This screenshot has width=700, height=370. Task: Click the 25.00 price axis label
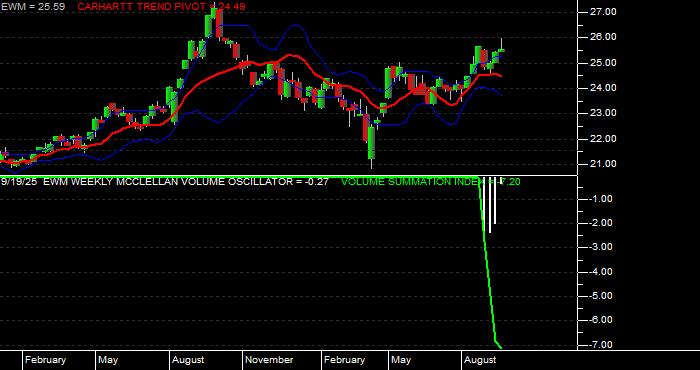tap(604, 63)
